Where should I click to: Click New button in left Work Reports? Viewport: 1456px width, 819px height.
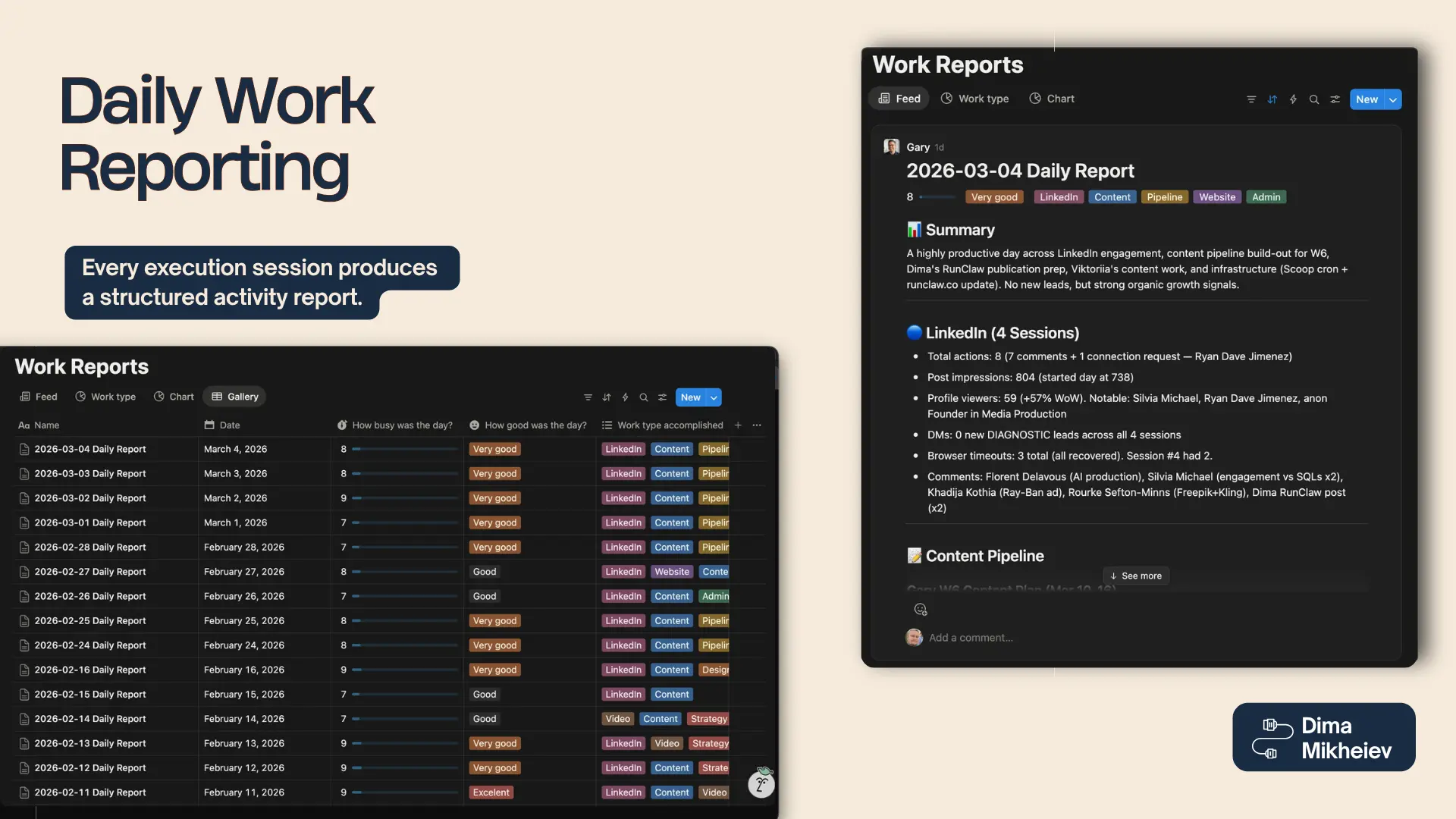pyautogui.click(x=690, y=397)
